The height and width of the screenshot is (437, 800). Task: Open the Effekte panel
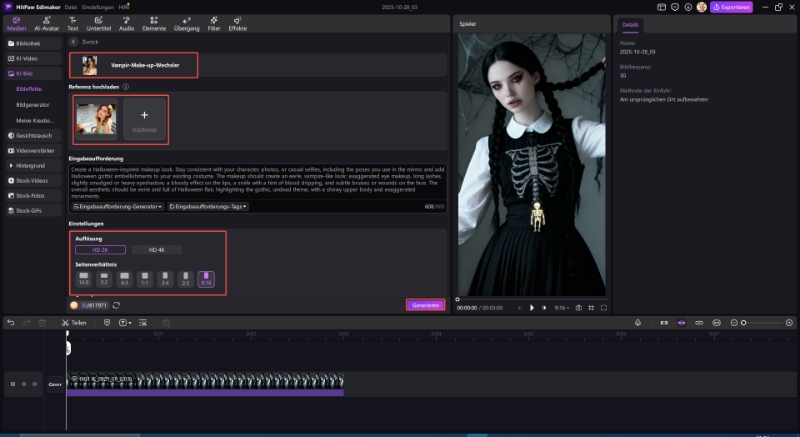click(x=238, y=23)
